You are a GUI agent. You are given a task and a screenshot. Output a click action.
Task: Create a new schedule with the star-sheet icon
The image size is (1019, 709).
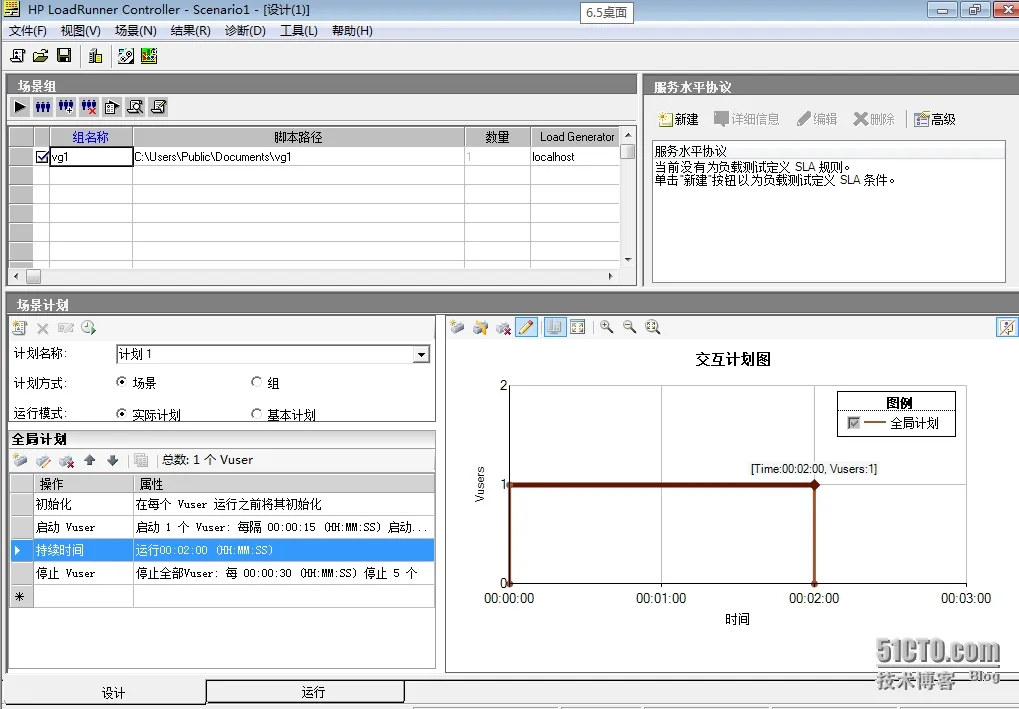tap(19, 328)
